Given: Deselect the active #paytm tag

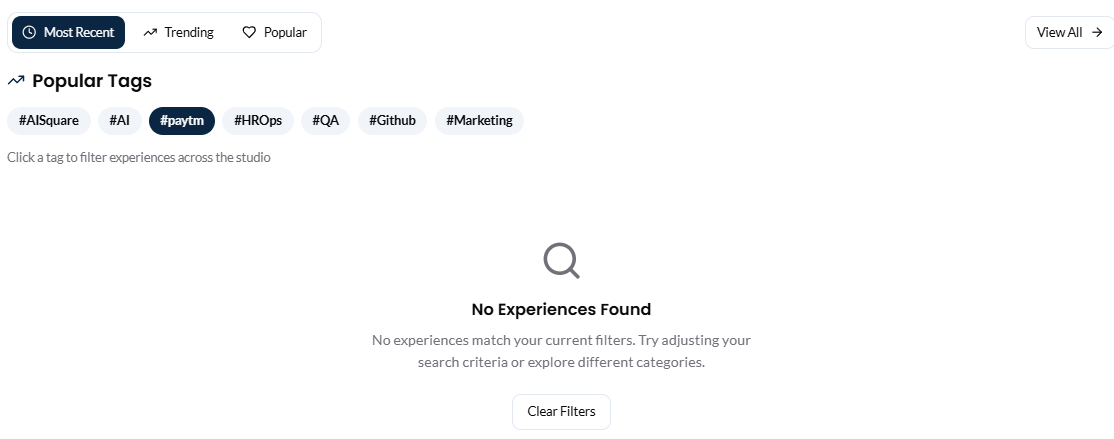Looking at the screenshot, I should [x=182, y=121].
